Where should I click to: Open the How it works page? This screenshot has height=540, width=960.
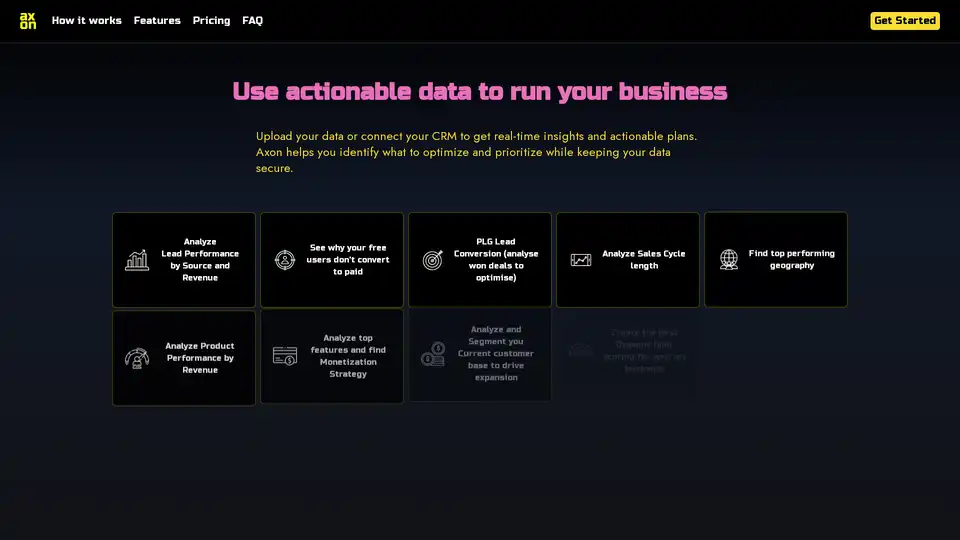86,21
